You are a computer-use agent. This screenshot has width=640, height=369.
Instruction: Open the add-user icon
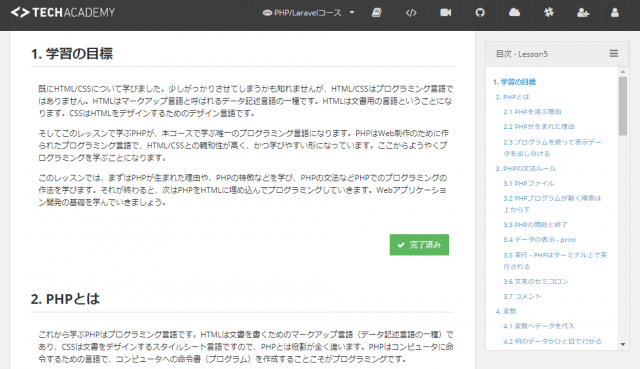(x=583, y=13)
